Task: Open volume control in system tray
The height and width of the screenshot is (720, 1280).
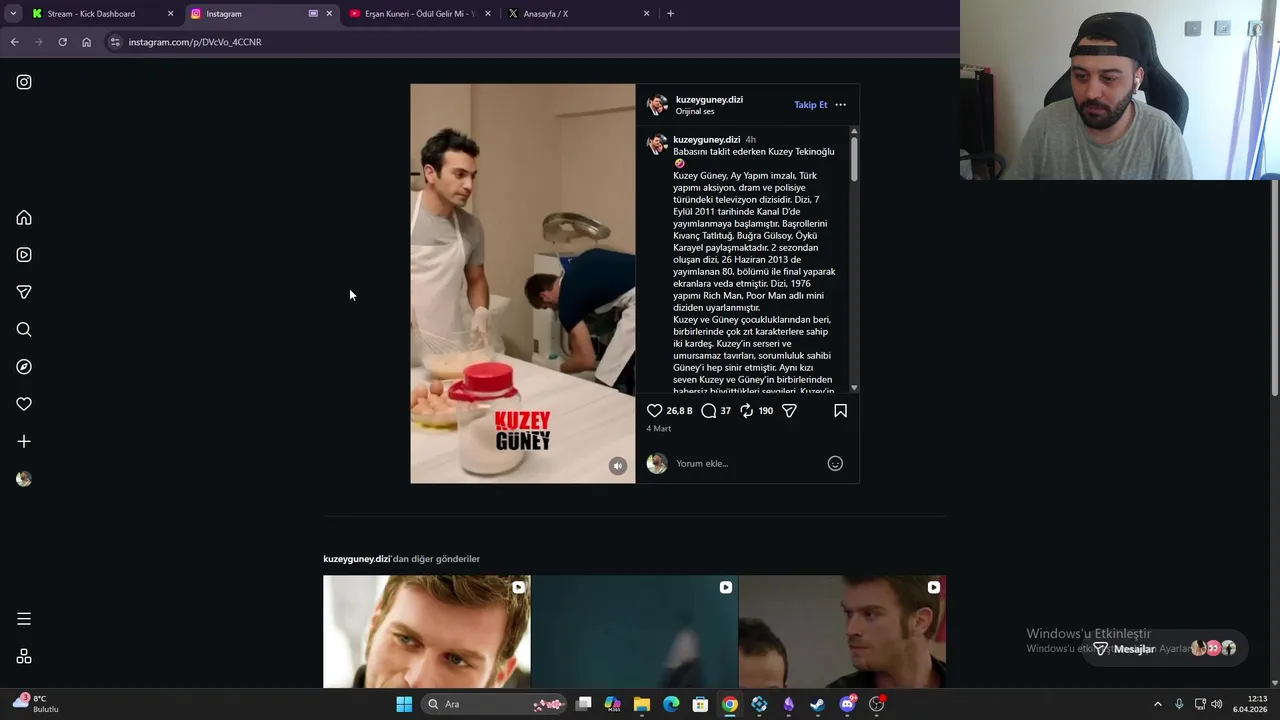Action: coord(1217,704)
